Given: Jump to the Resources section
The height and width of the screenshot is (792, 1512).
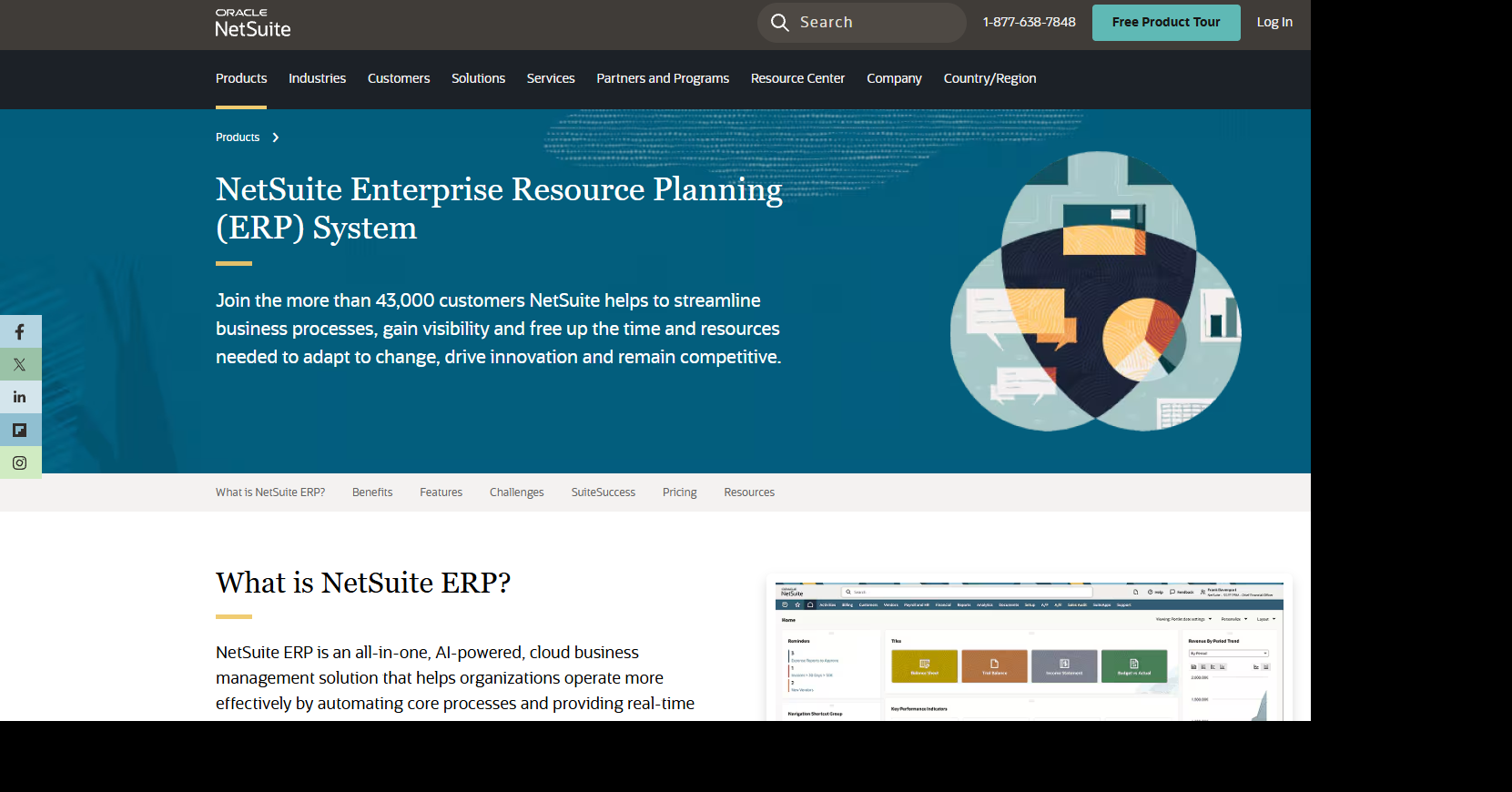Looking at the screenshot, I should pyautogui.click(x=749, y=492).
